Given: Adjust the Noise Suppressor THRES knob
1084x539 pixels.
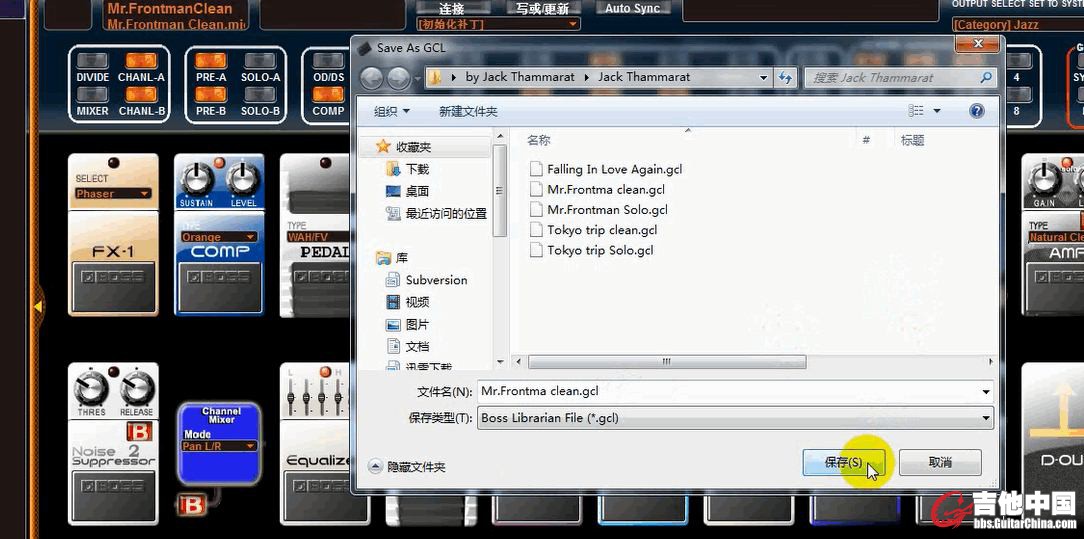Looking at the screenshot, I should click(91, 390).
